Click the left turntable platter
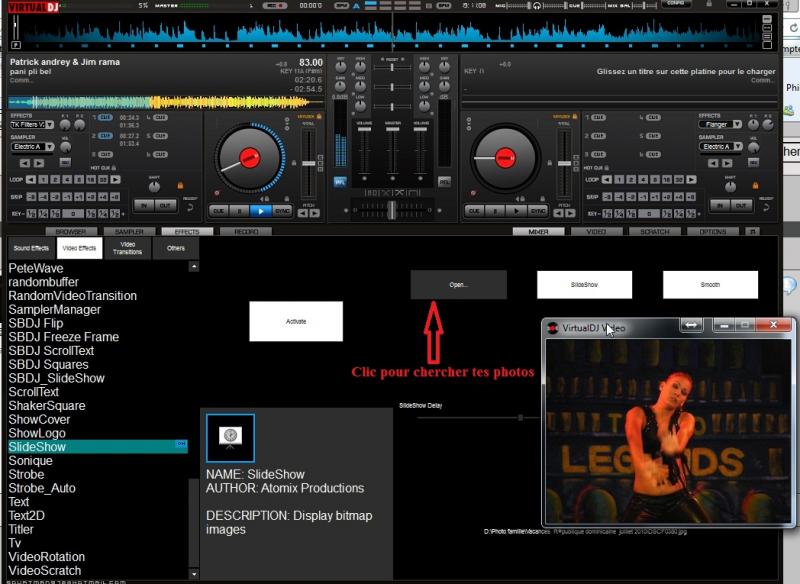800x584 pixels. click(x=249, y=157)
